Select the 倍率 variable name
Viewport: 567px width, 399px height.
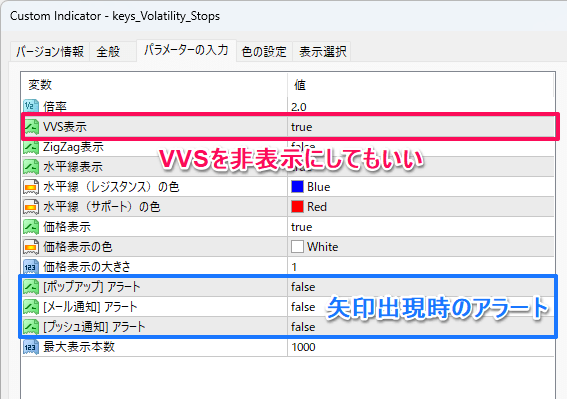pyautogui.click(x=55, y=107)
